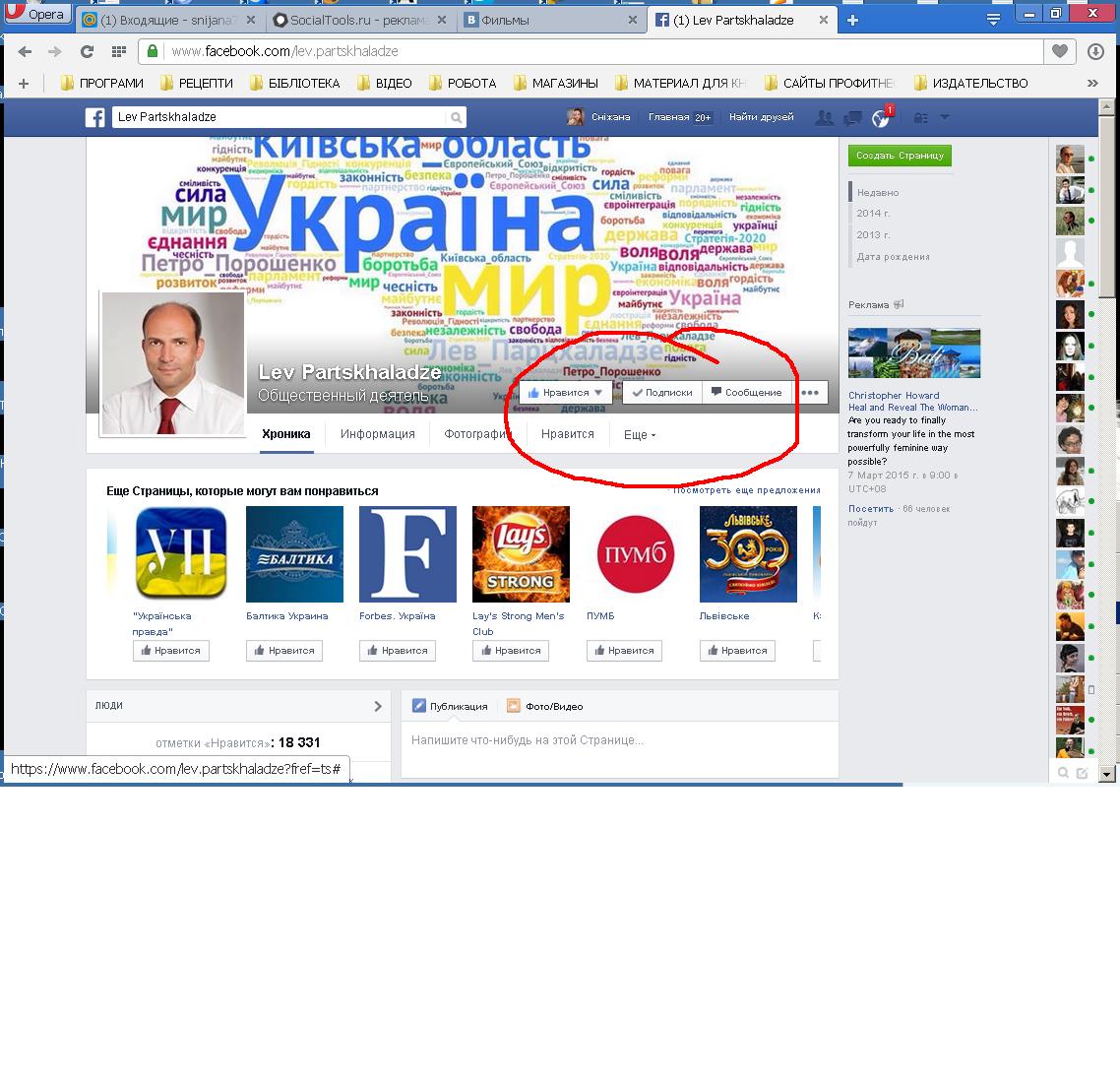Viewport: 1120px width, 1083px height.
Task: Click the green padlock security icon
Action: tap(153, 51)
